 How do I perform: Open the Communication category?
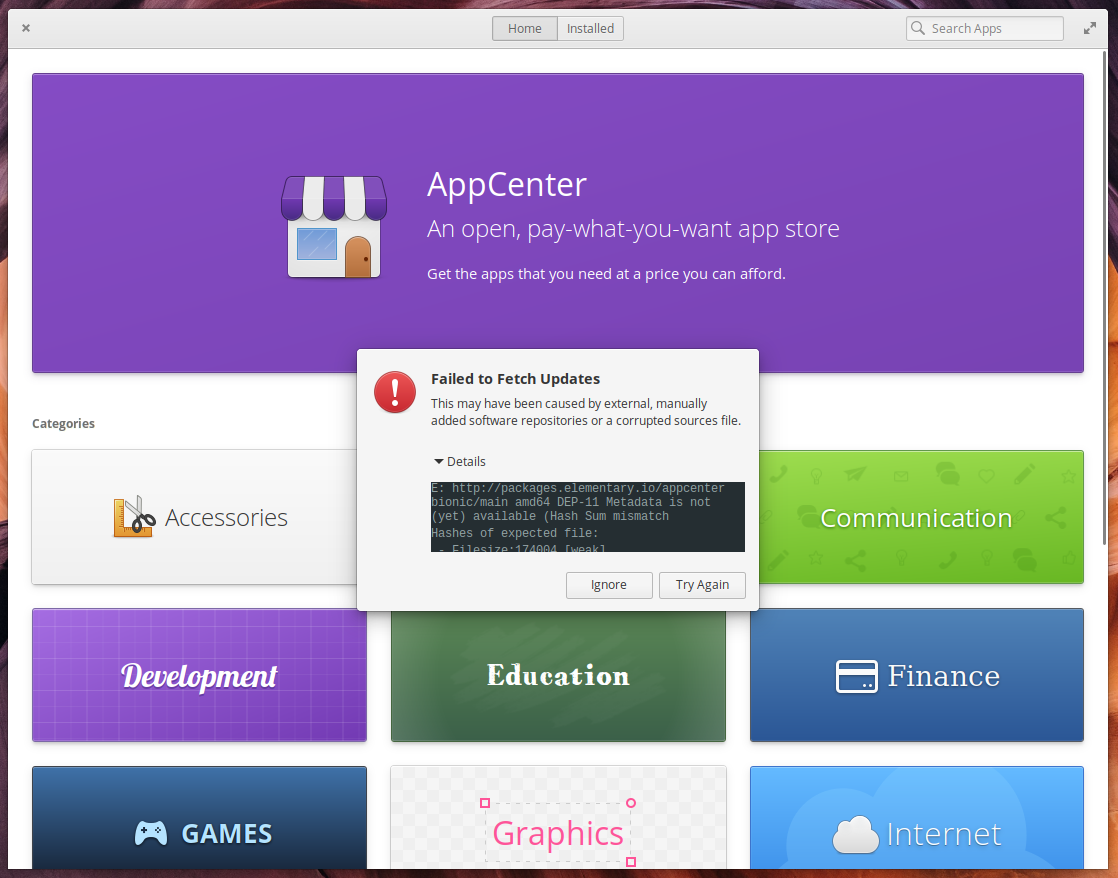click(x=921, y=517)
